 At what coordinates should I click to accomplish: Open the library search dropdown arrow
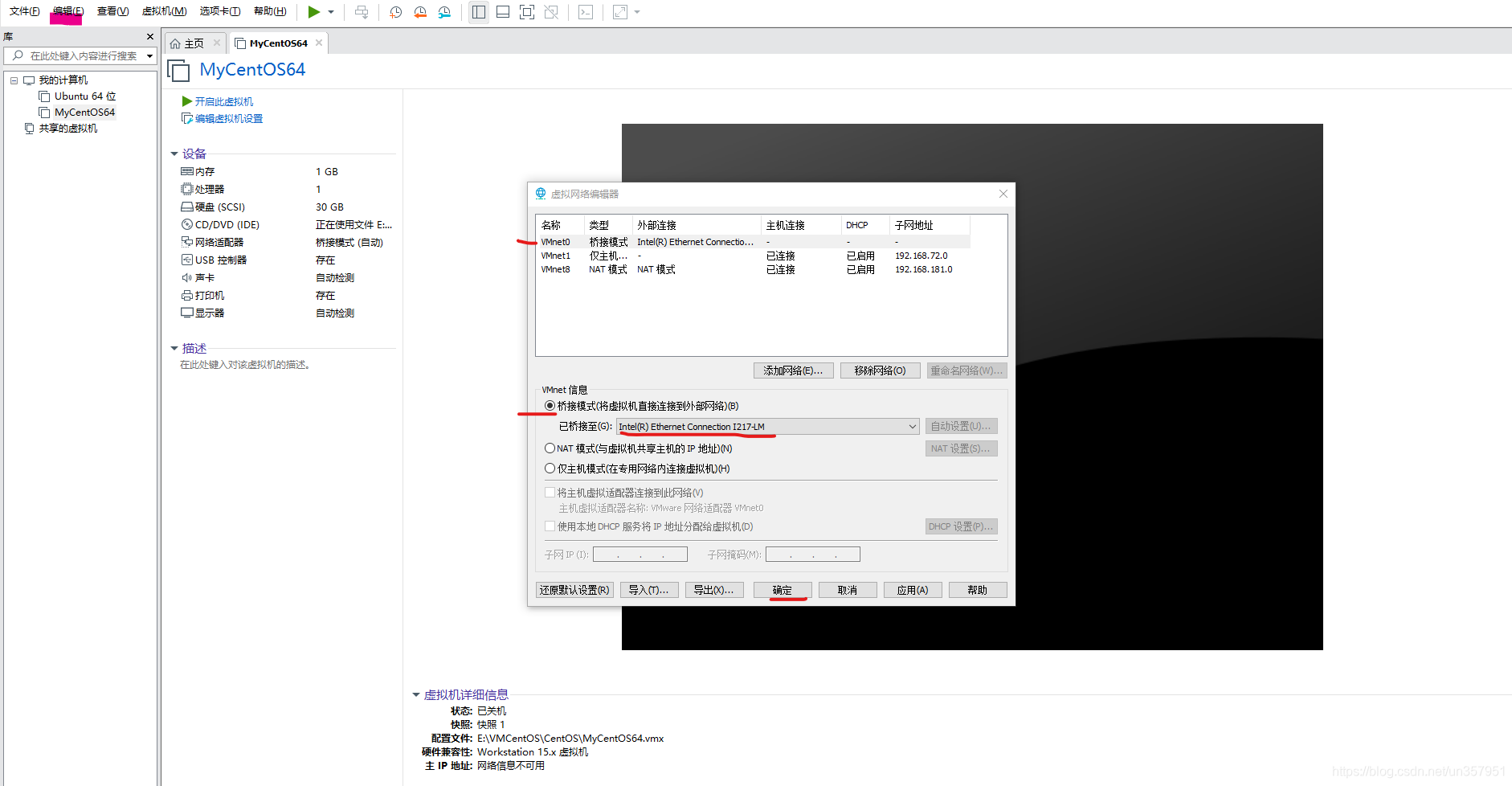149,55
